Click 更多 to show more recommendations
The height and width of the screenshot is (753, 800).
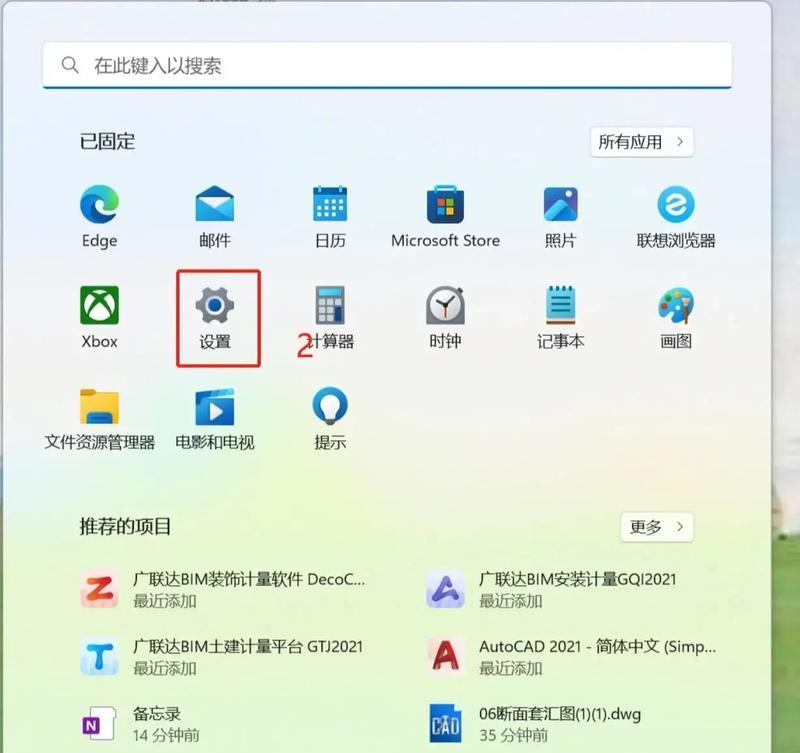[657, 526]
